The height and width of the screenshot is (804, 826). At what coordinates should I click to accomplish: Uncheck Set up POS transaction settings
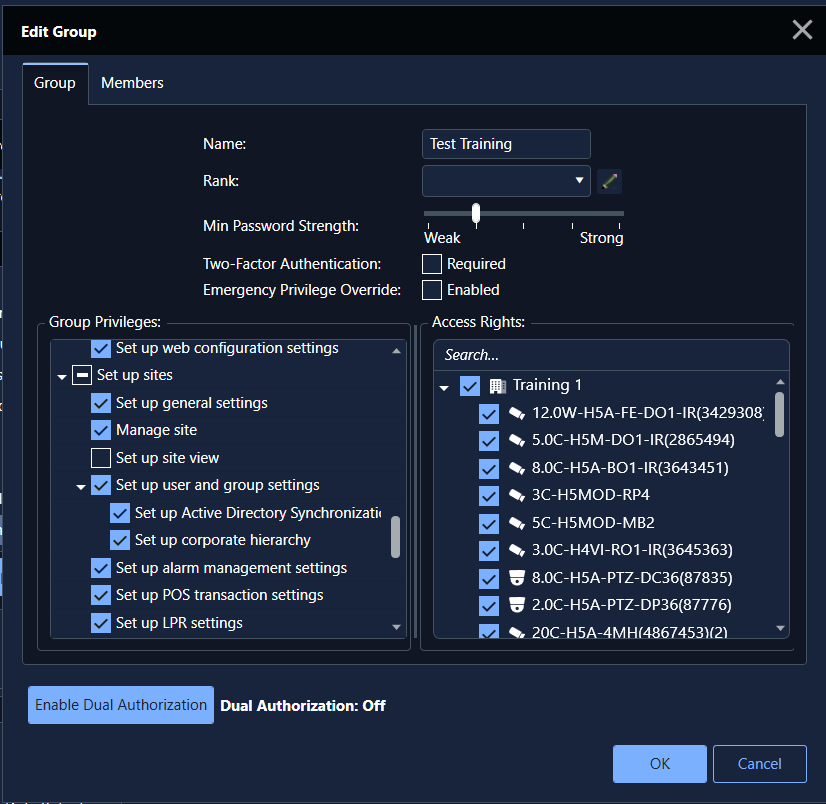click(x=101, y=595)
